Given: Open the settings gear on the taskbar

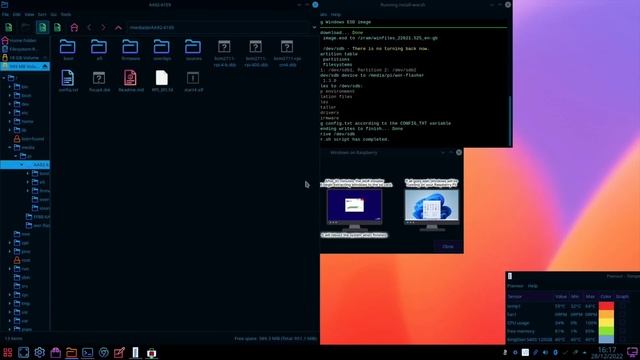Looking at the screenshot, I should [x=39, y=352].
